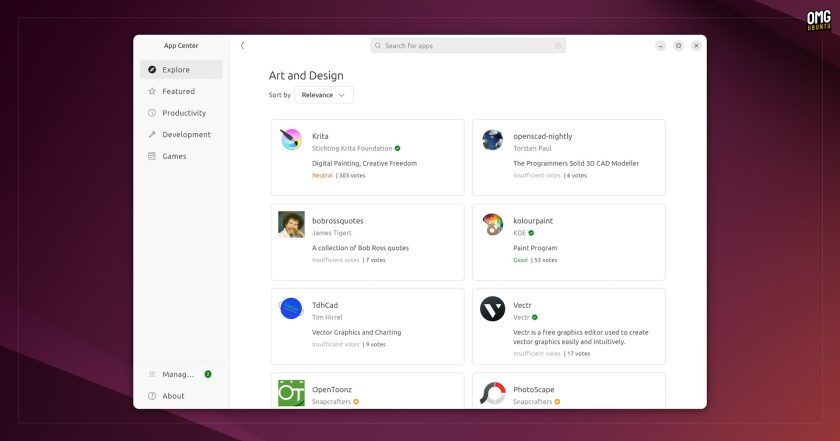
Task: Maximize the App Center window
Action: click(678, 46)
